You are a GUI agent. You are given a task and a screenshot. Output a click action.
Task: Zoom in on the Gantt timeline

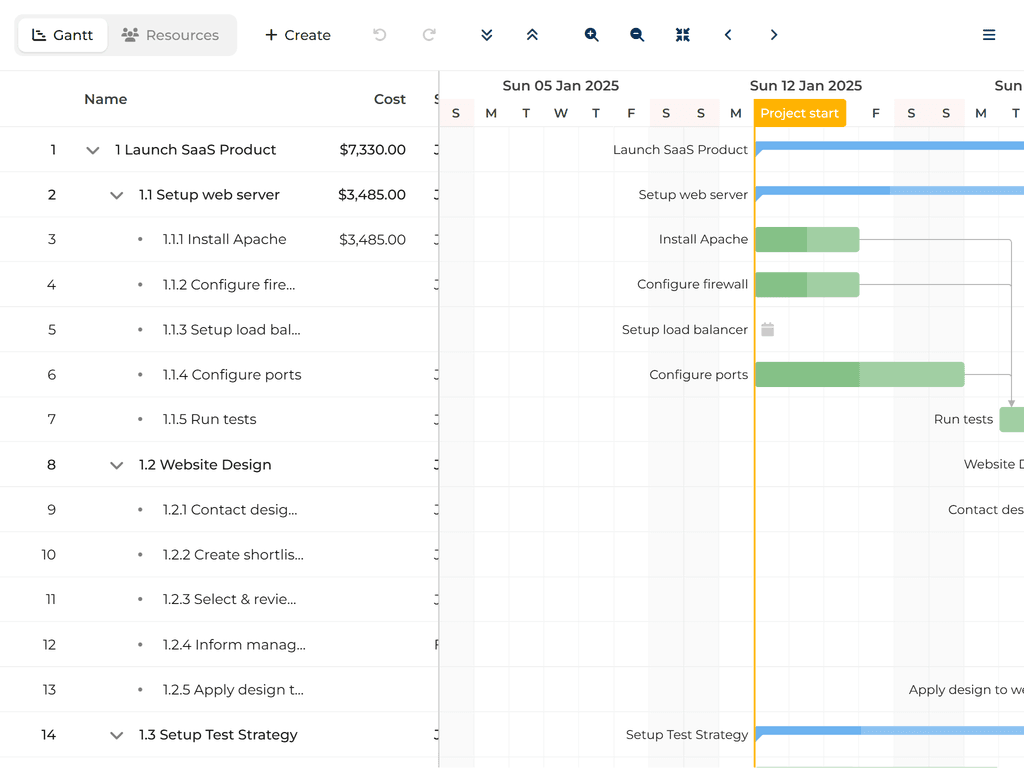(592, 35)
